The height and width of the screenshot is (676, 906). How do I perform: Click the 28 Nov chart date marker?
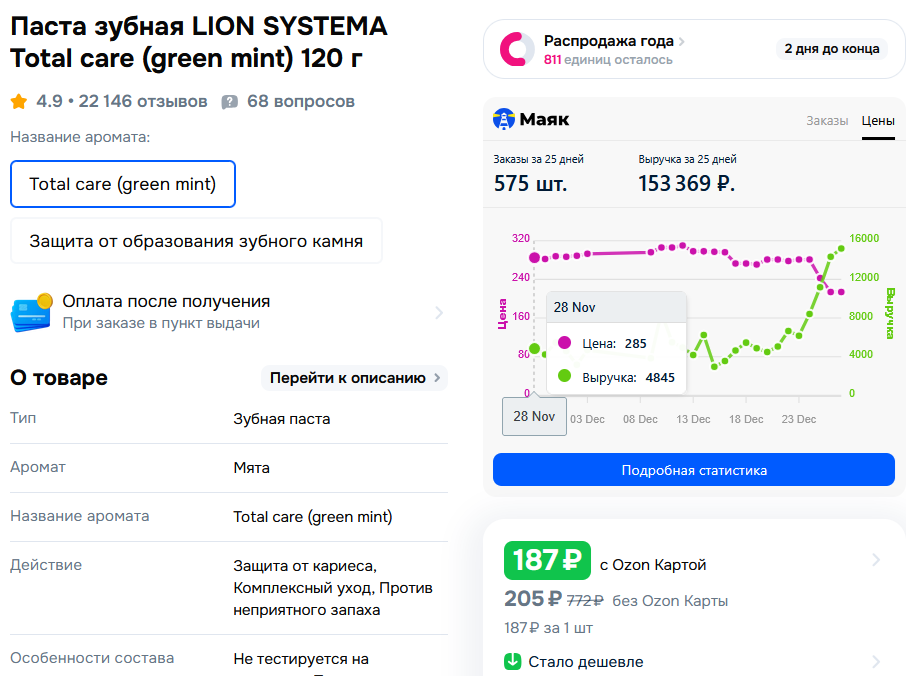pyautogui.click(x=534, y=416)
